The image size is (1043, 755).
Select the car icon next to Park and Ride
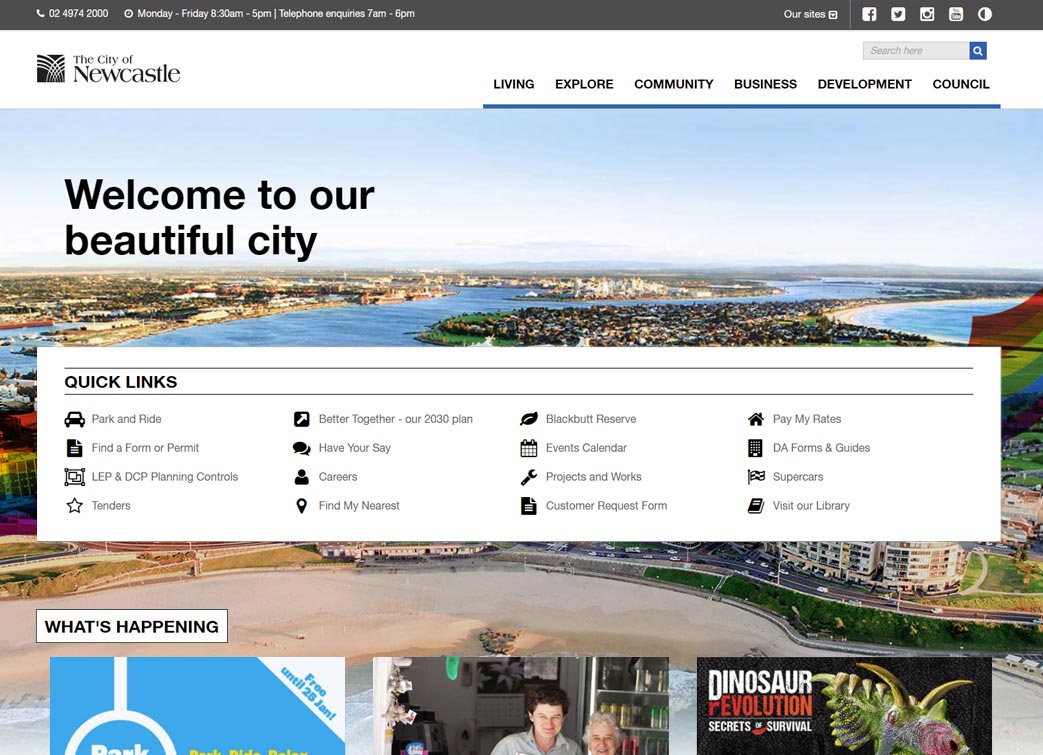click(x=74, y=418)
